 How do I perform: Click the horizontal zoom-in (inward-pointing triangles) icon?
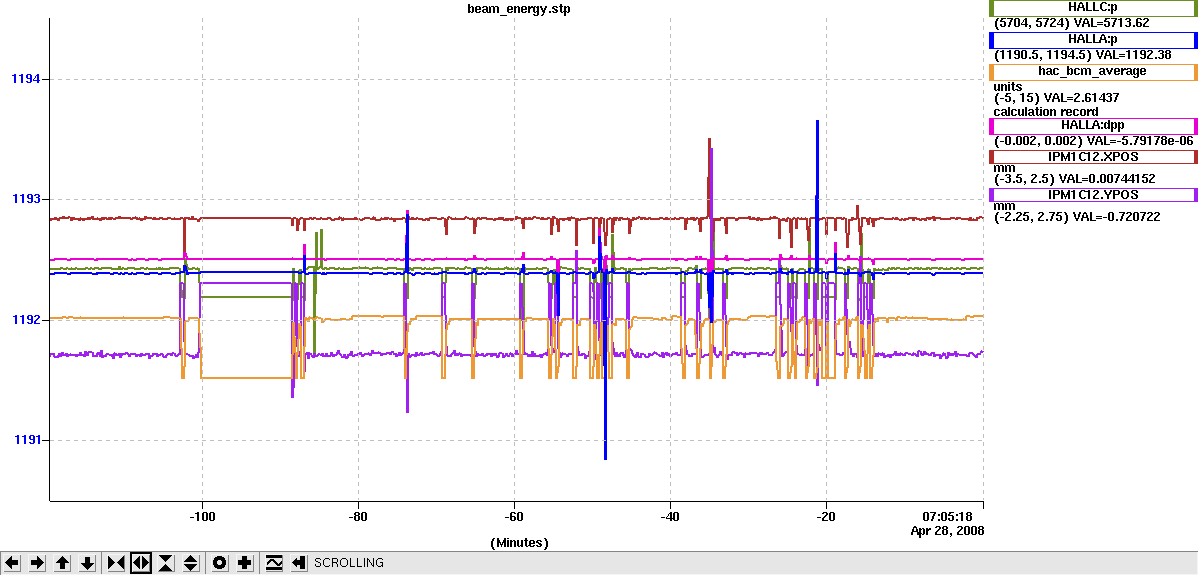[x=116, y=563]
